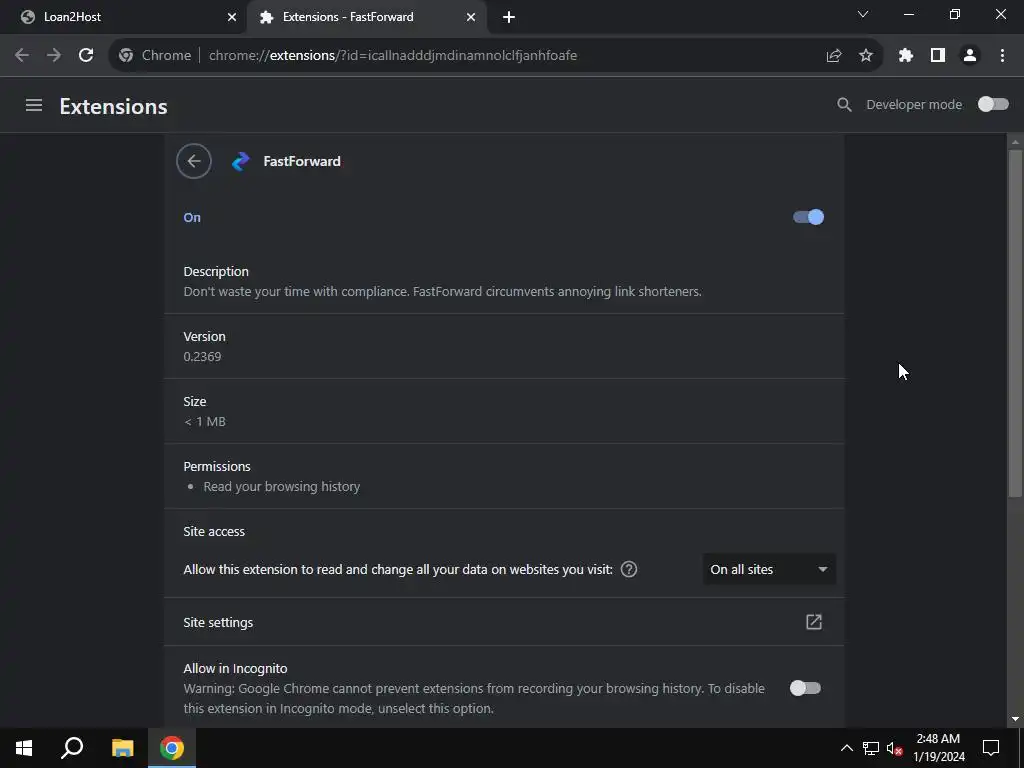Screen dimensions: 1024x768
Task: Toggle Developer mode
Action: click(x=993, y=104)
